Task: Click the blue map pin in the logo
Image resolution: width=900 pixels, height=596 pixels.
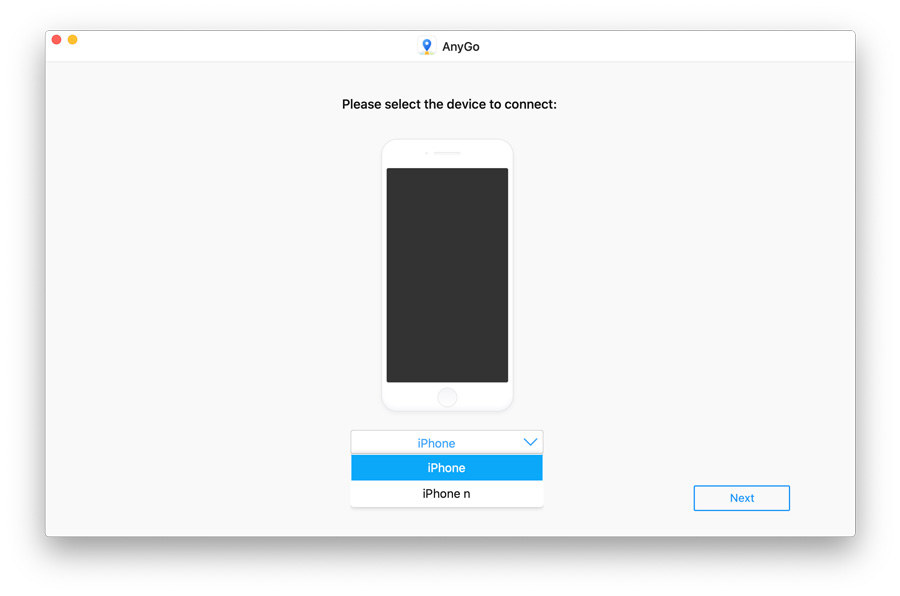Action: click(428, 45)
